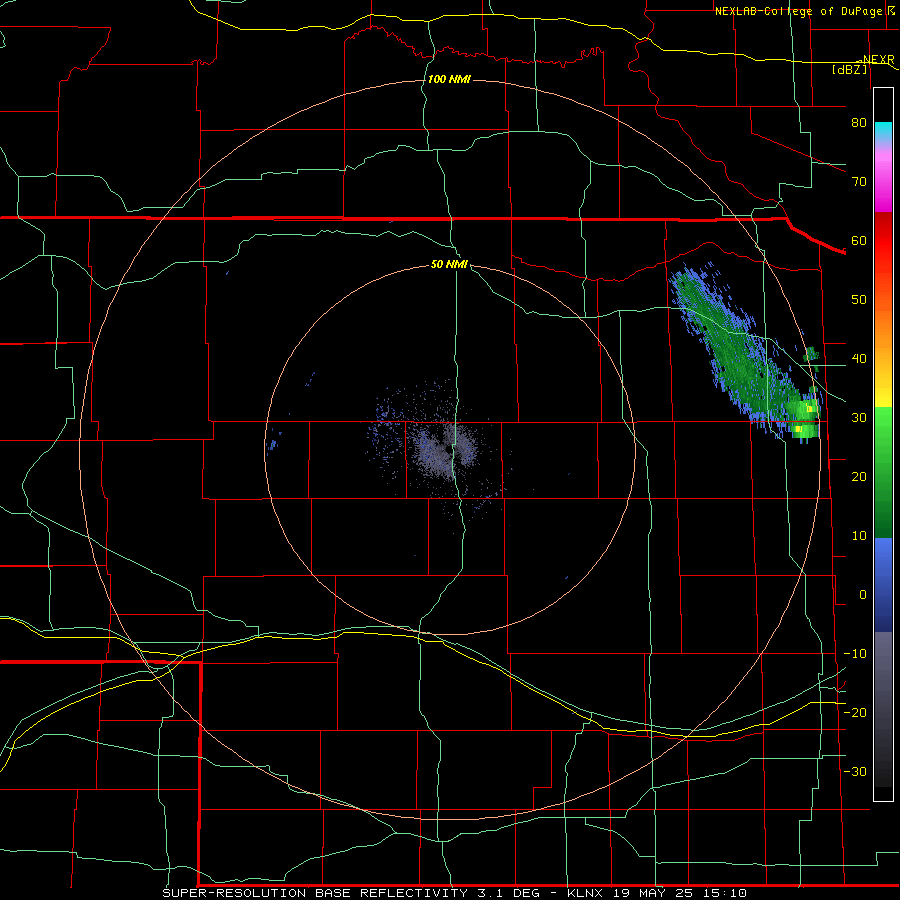Click the 40 value on dBZ scale
The height and width of the screenshot is (900, 900).
pos(859,359)
